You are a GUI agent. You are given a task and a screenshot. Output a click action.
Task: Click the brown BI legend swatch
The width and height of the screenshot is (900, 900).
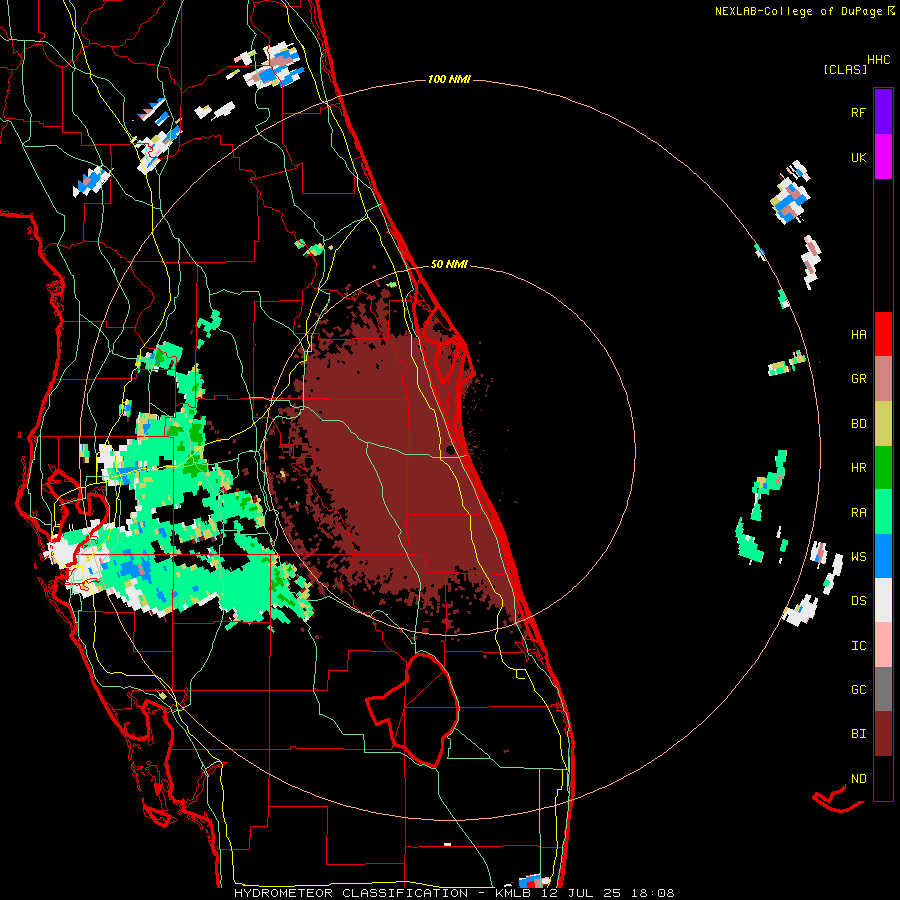click(883, 734)
